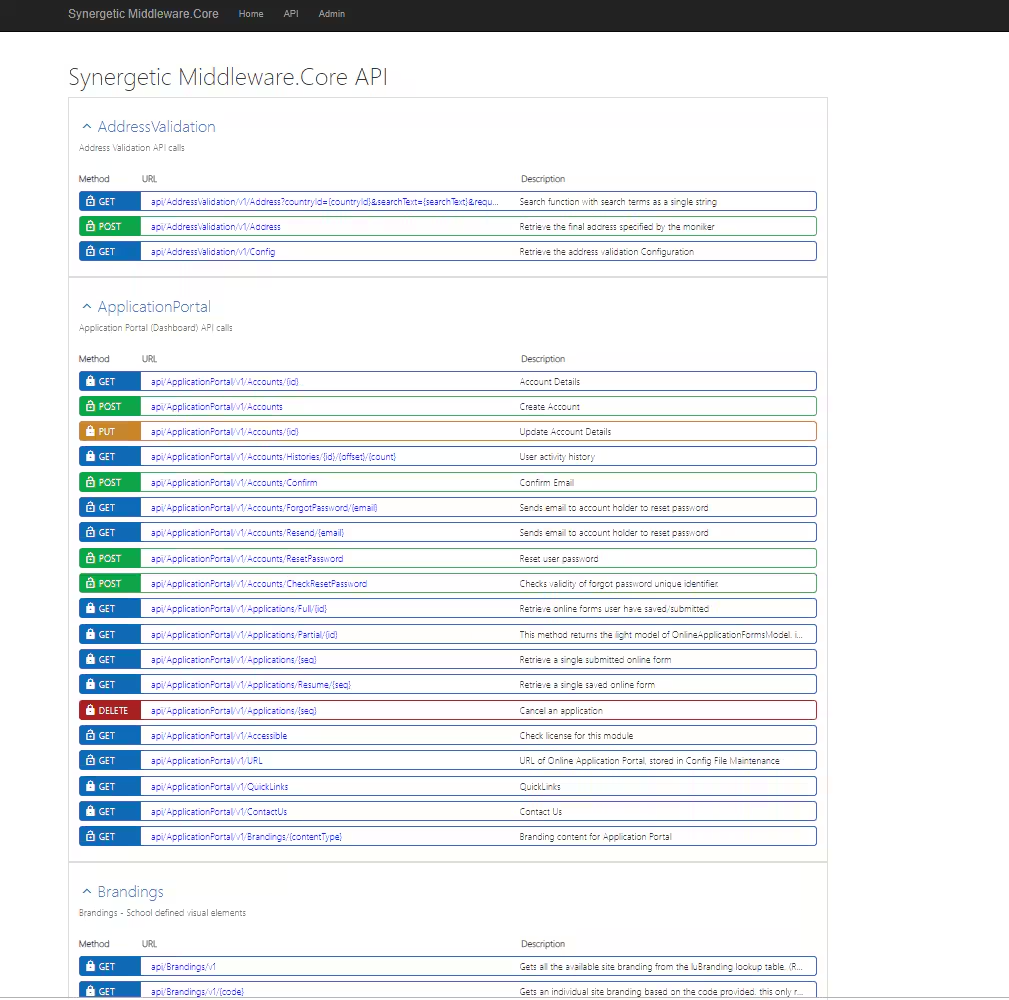Open api/AddressValidation/v1/Config URL link

pos(213,252)
